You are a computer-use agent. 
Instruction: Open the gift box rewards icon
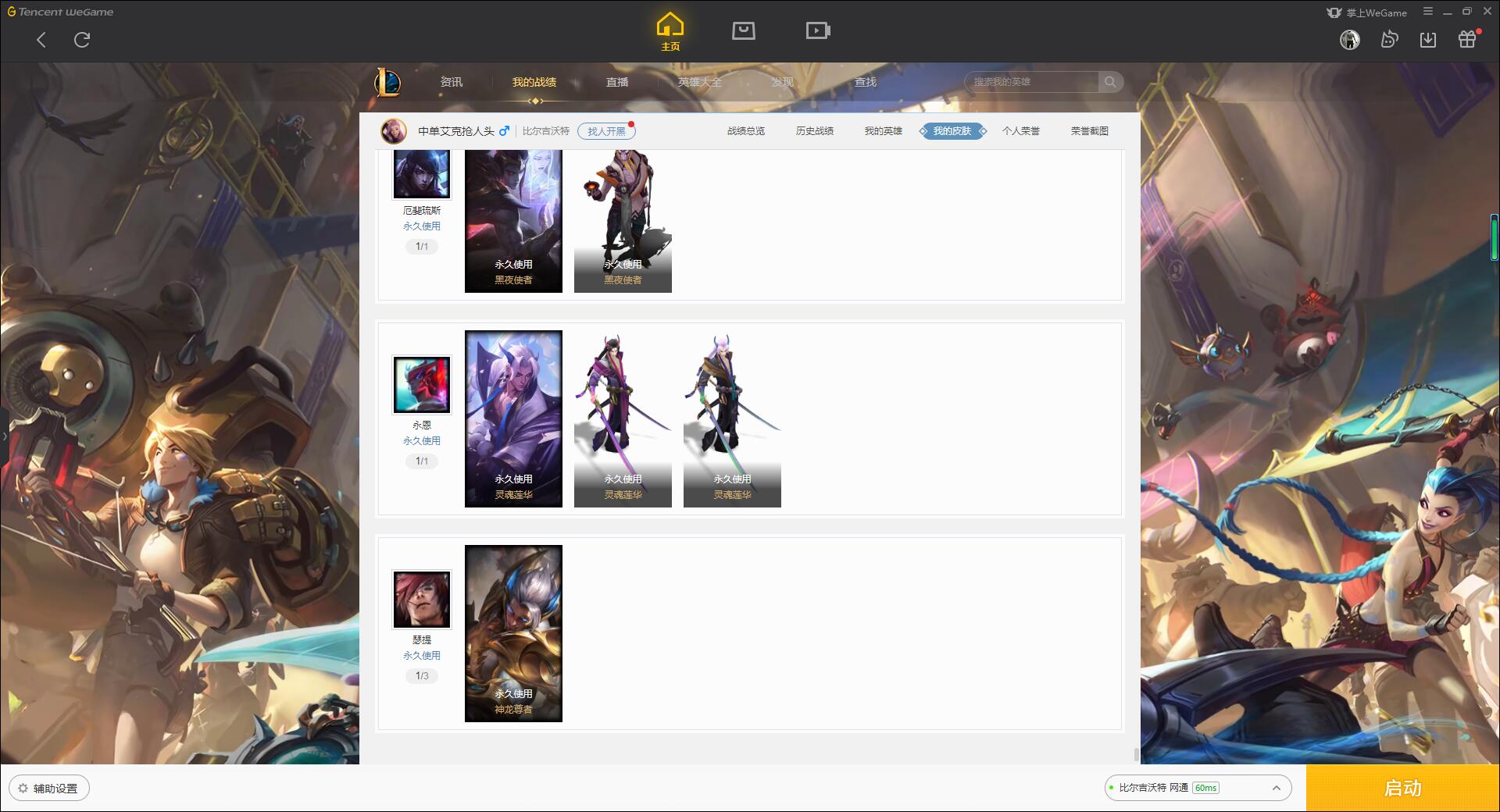[x=1467, y=40]
